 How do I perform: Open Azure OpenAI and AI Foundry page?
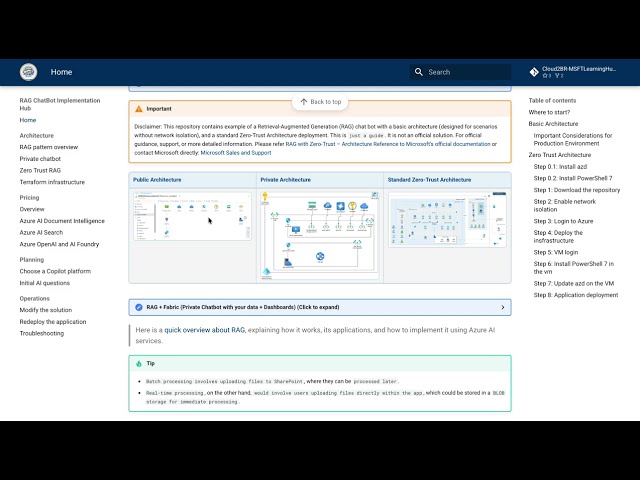click(59, 244)
